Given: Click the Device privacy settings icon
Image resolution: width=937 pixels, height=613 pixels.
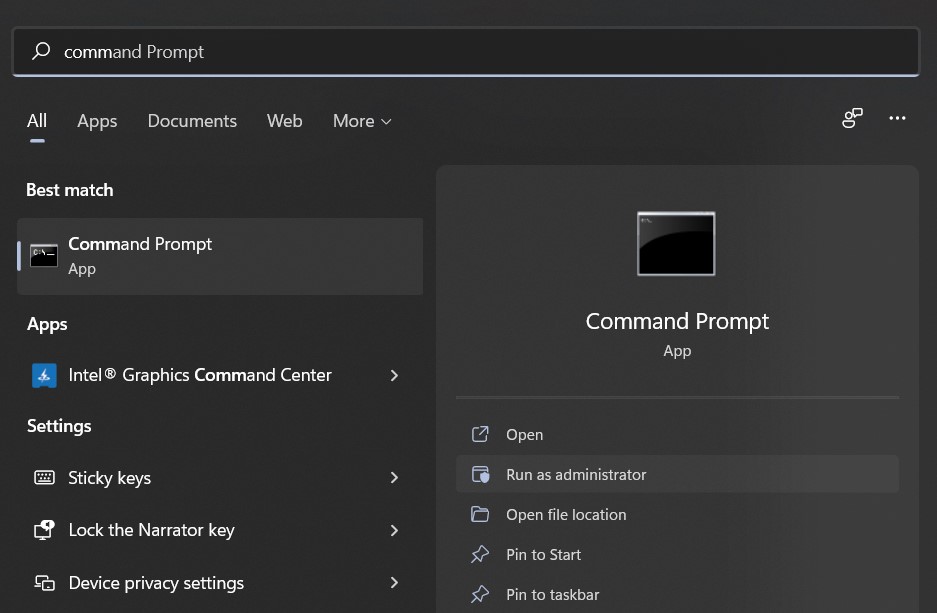Looking at the screenshot, I should pos(44,583).
